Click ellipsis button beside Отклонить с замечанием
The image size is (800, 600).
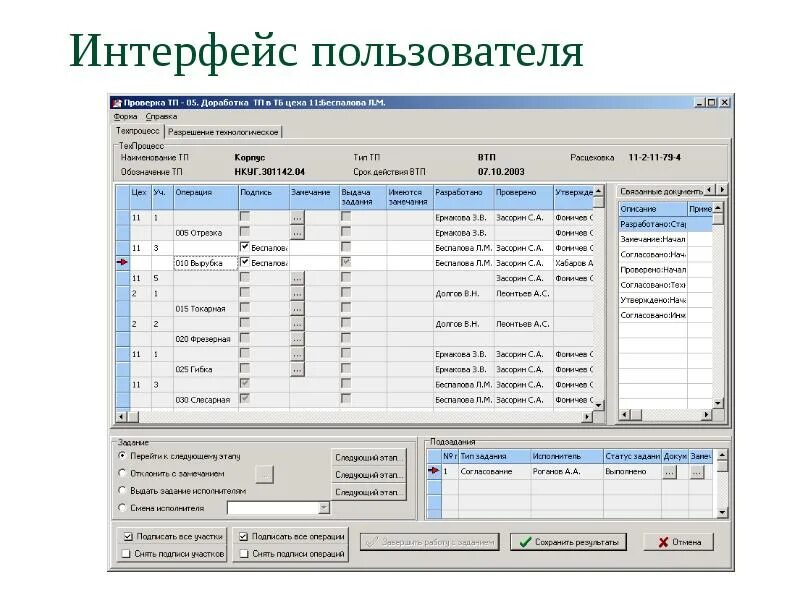click(264, 474)
